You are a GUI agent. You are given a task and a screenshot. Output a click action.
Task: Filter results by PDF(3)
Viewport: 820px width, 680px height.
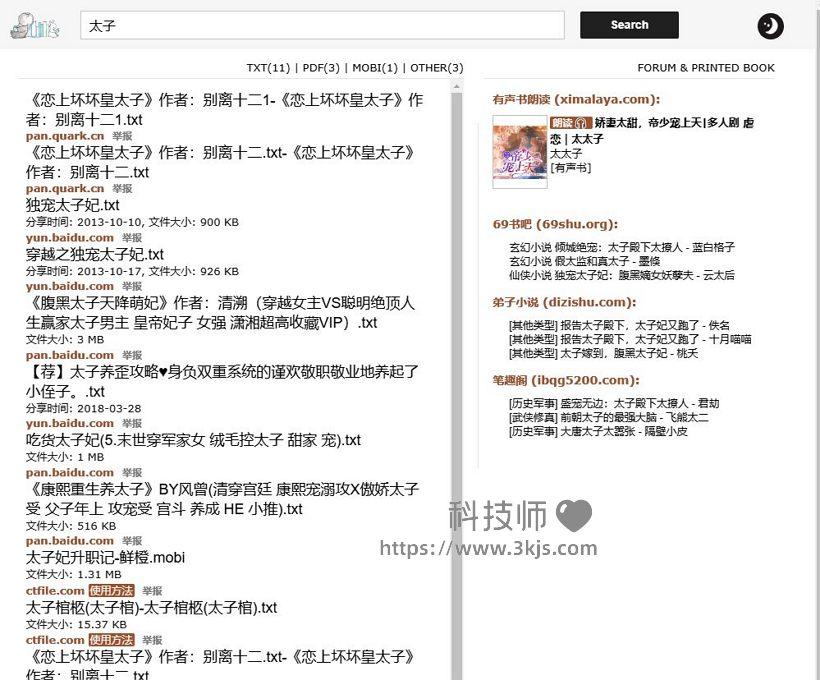(x=321, y=68)
